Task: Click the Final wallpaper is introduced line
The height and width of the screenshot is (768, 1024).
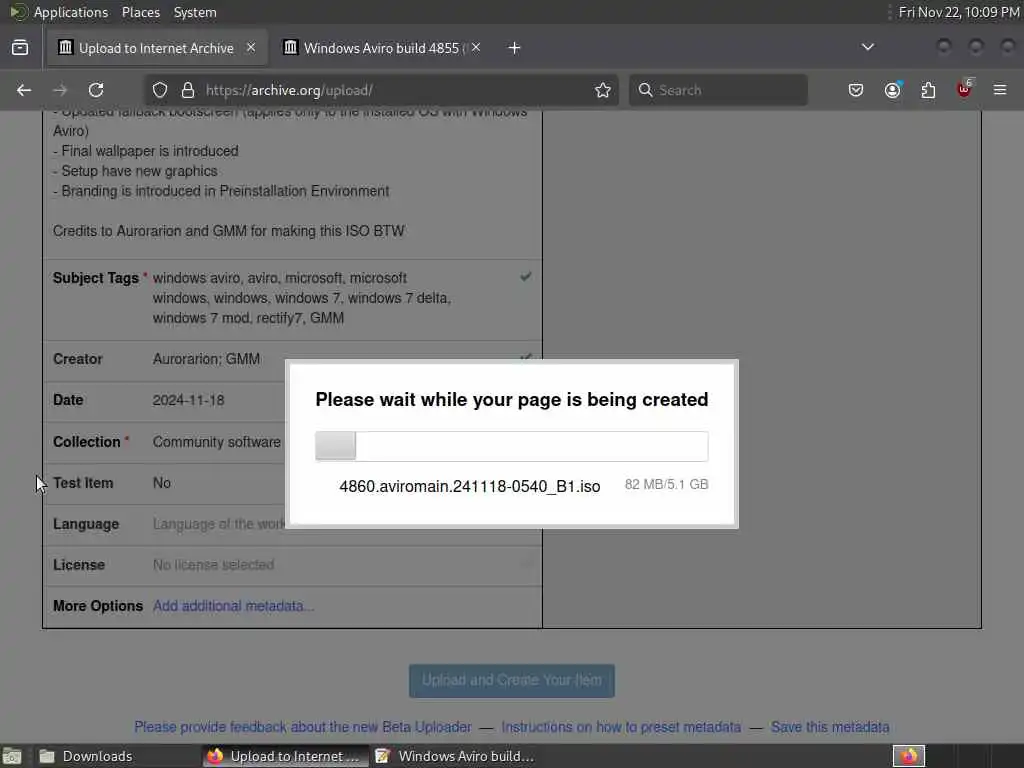Action: [x=146, y=151]
